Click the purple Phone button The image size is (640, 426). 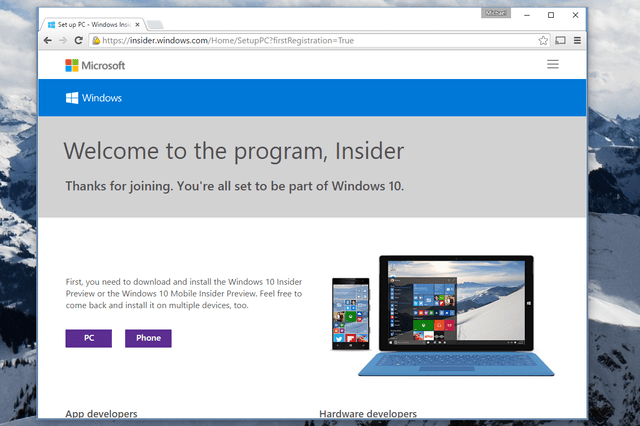click(148, 338)
